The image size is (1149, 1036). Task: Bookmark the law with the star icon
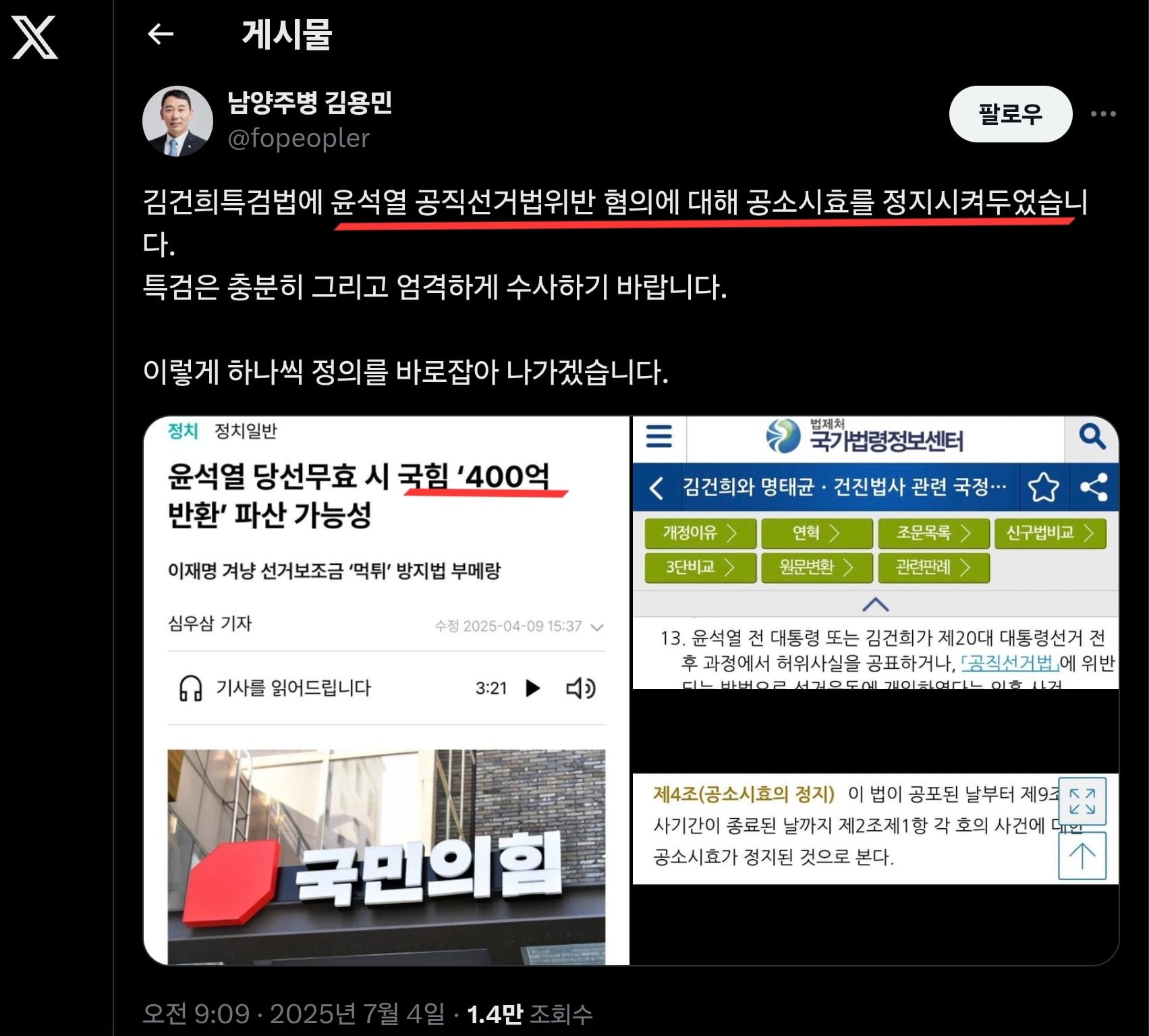(x=1043, y=487)
